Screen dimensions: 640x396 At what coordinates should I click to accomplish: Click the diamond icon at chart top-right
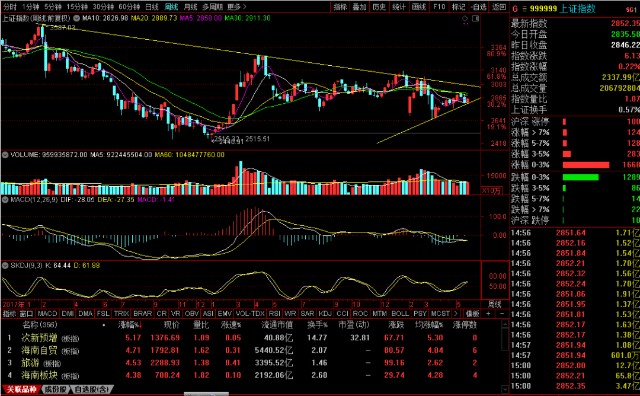click(x=465, y=18)
